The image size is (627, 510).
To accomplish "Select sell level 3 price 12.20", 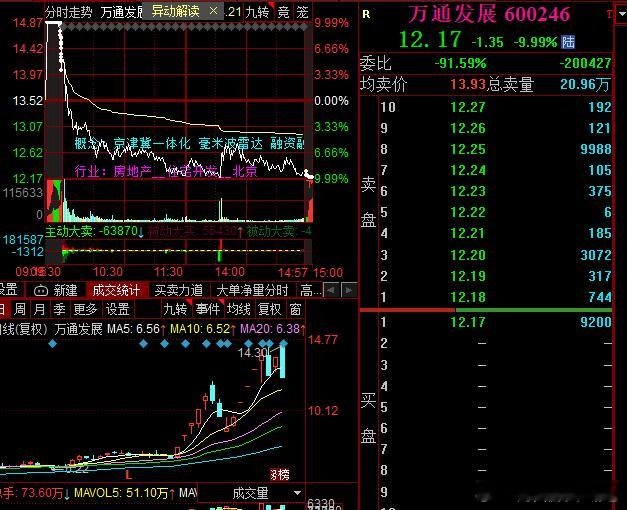I will coord(468,255).
